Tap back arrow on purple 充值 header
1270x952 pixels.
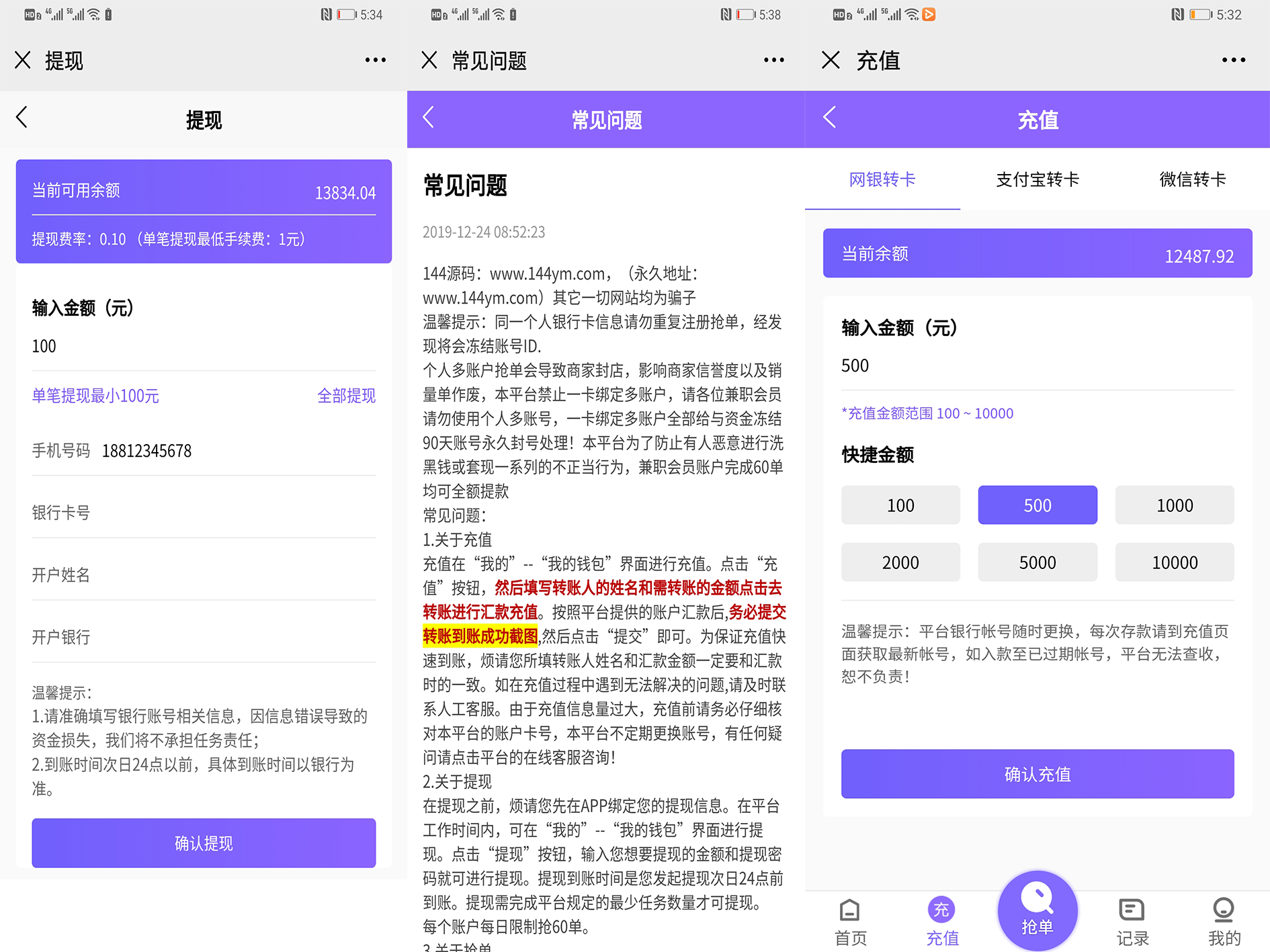click(x=830, y=118)
